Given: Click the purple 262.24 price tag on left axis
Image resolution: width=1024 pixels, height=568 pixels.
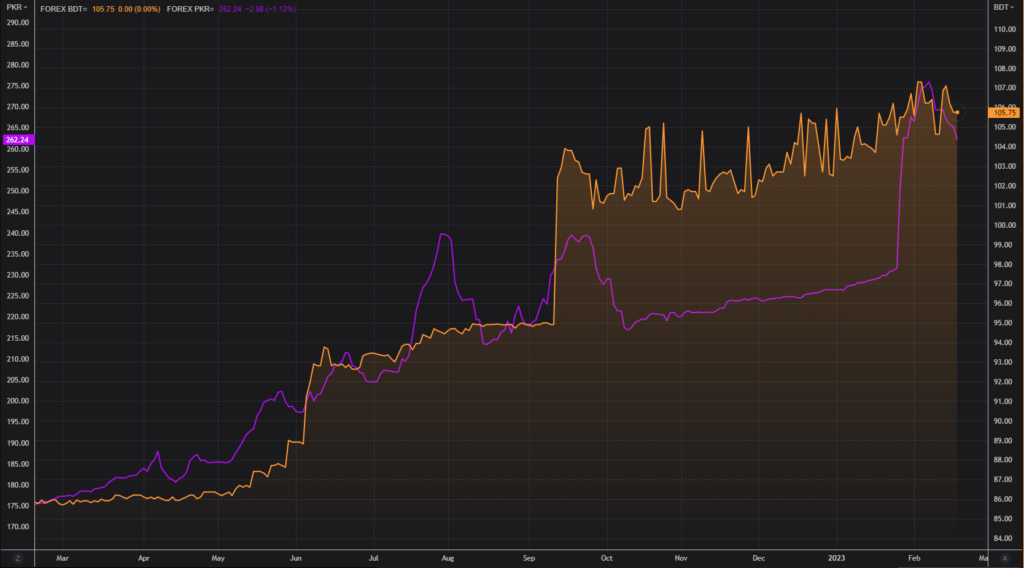Looking at the screenshot, I should pos(17,140).
